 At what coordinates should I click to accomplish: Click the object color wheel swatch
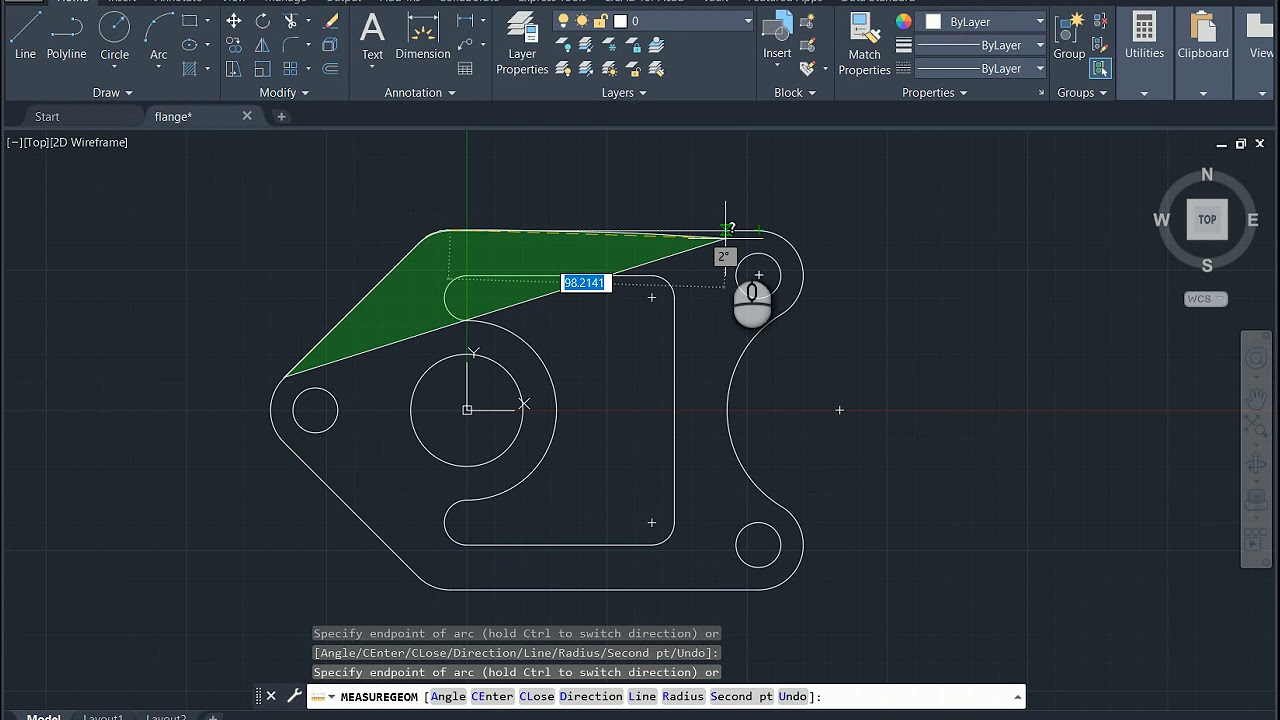904,21
